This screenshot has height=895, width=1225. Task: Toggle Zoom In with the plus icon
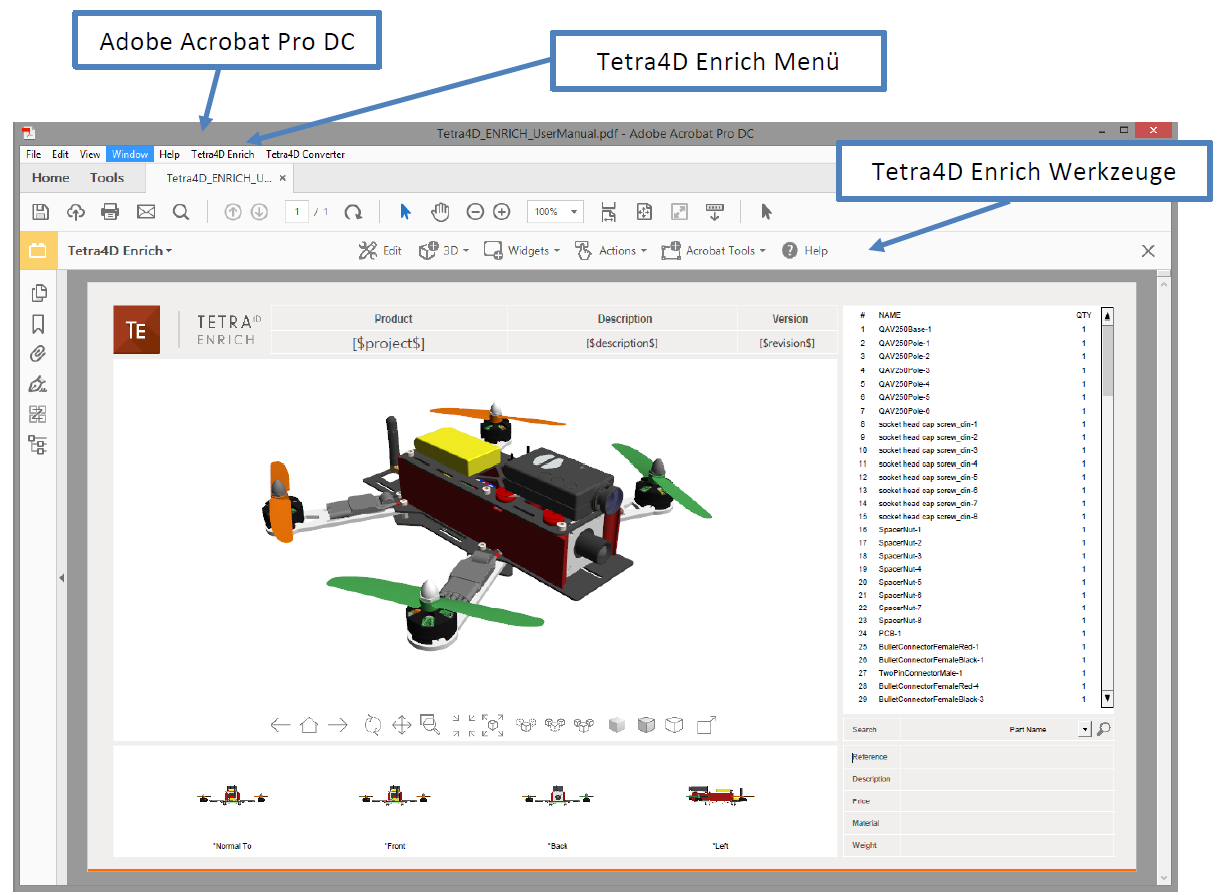[x=502, y=212]
